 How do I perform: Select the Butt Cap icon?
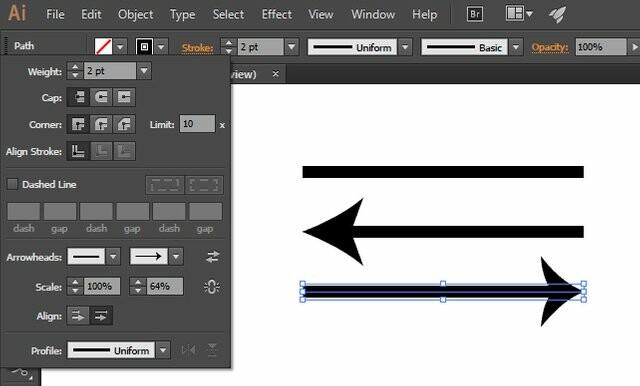[x=78, y=97]
